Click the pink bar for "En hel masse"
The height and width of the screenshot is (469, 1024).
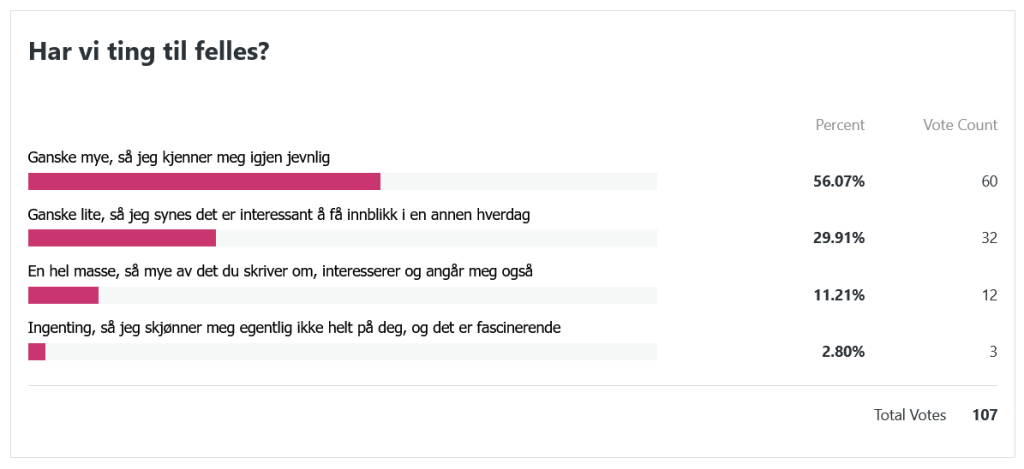pyautogui.click(x=63, y=295)
